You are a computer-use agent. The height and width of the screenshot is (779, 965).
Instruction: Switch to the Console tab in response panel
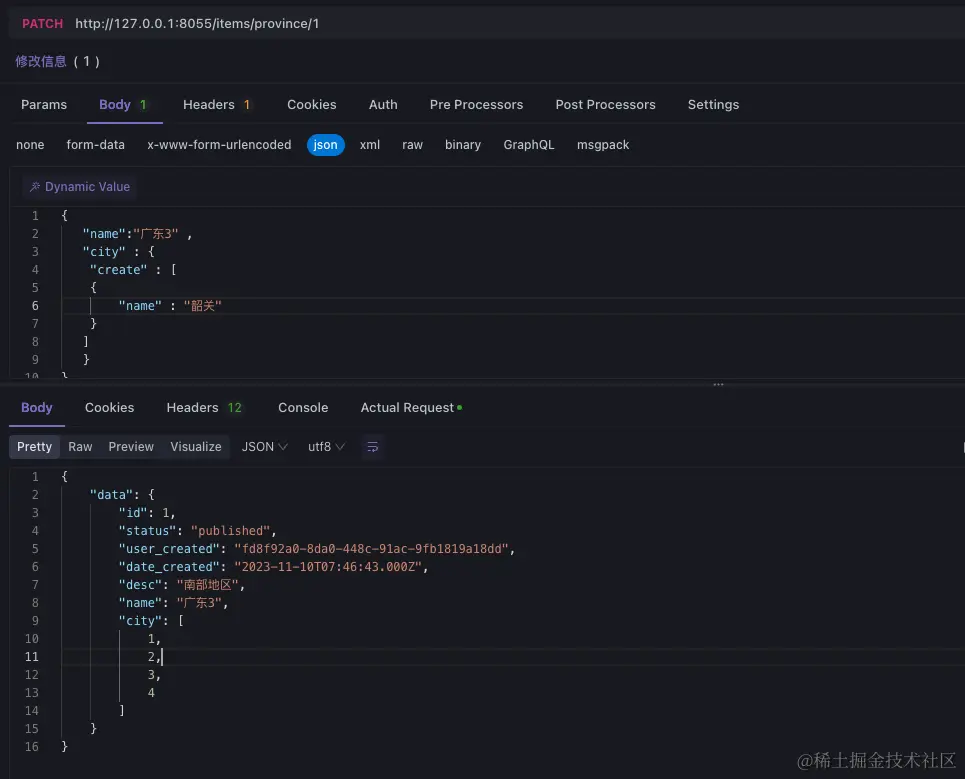click(303, 407)
